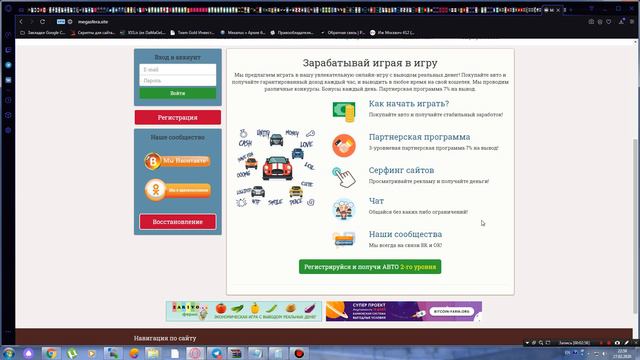Open Firefox from the taskbar

coord(134,353)
